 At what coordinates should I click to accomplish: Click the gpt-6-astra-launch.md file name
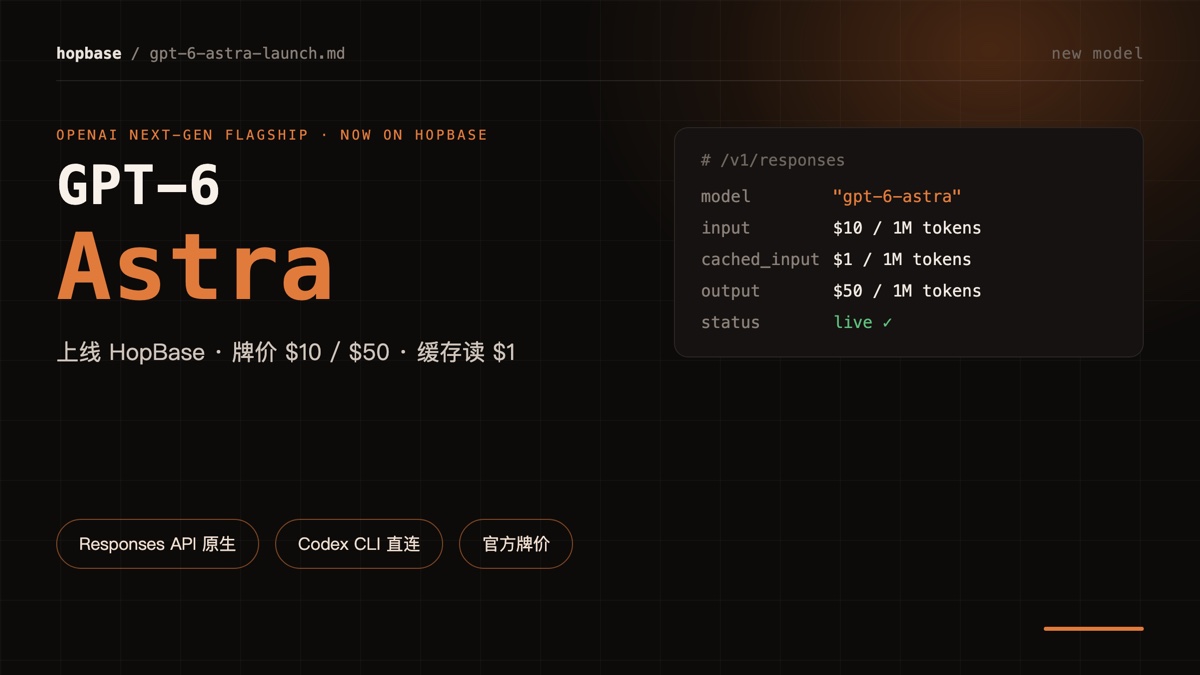pos(247,54)
